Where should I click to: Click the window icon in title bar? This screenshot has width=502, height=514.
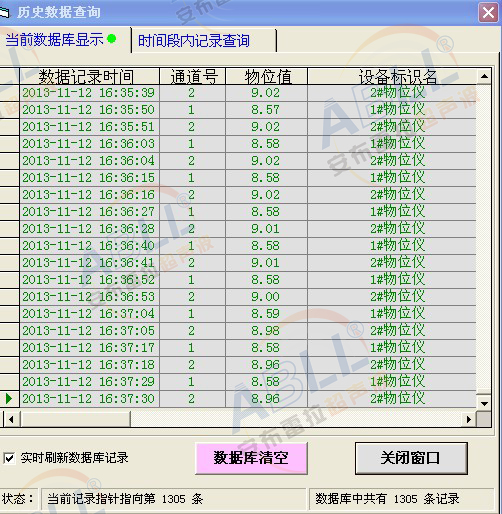pyautogui.click(x=4, y=13)
